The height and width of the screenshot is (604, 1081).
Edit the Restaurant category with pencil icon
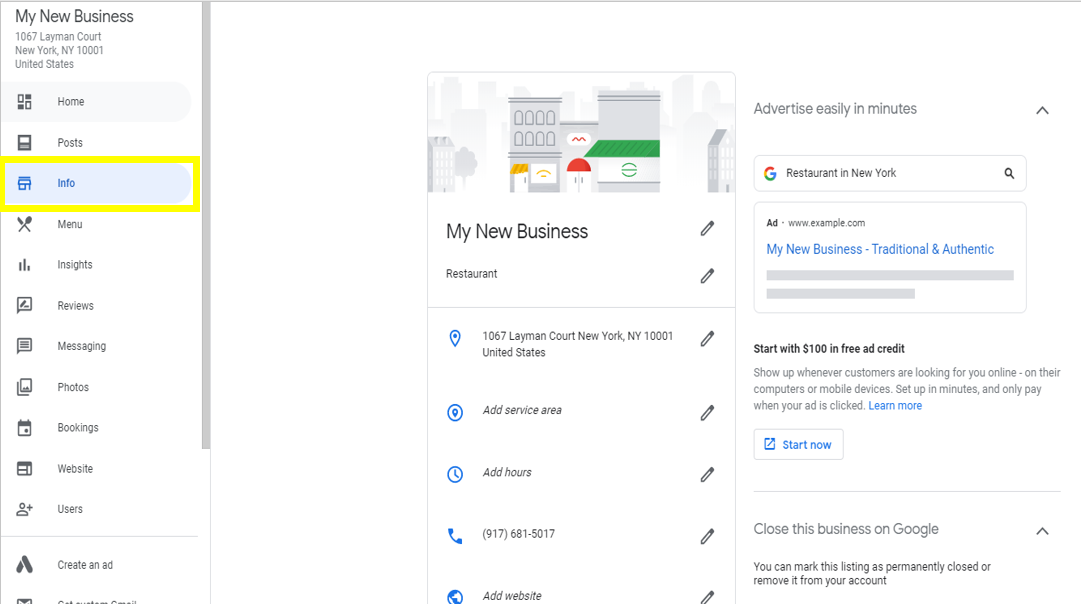[x=707, y=275]
